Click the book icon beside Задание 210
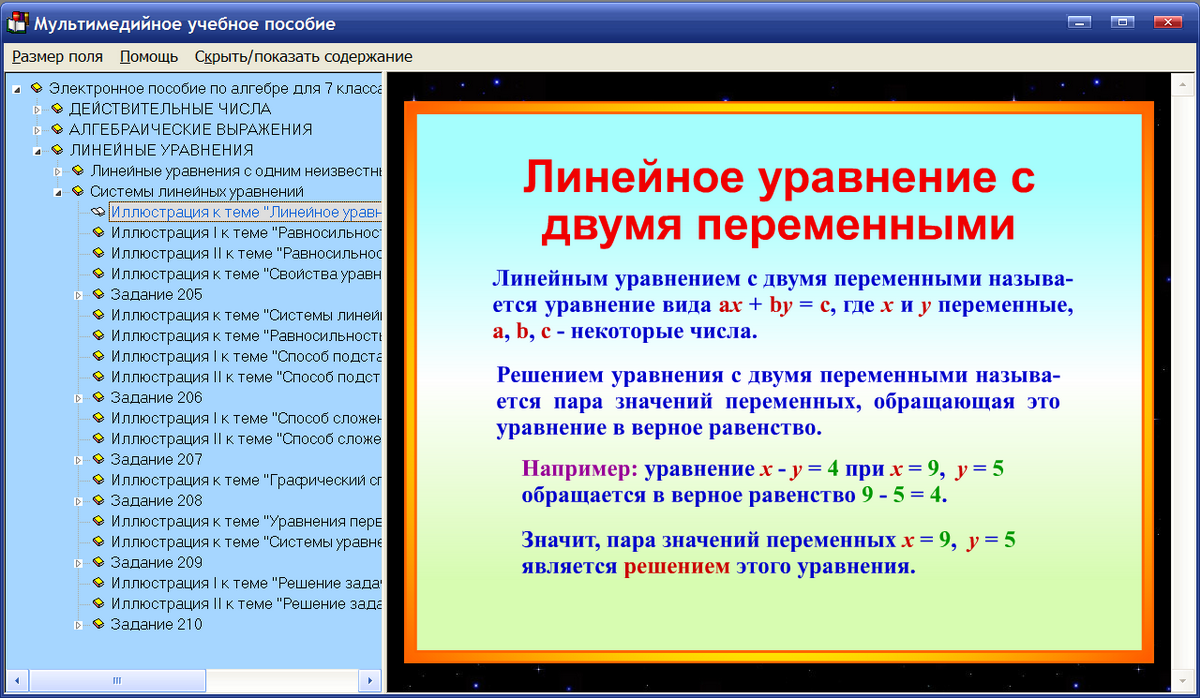Screen dimensions: 1200x698 100,624
